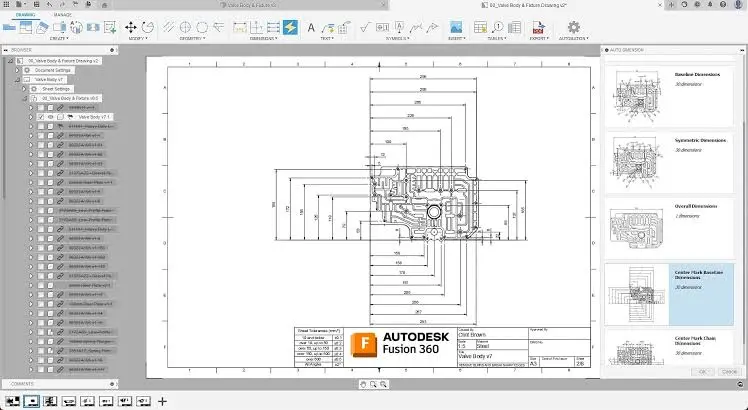Add a new sheet with the plus button

pyautogui.click(x=162, y=401)
